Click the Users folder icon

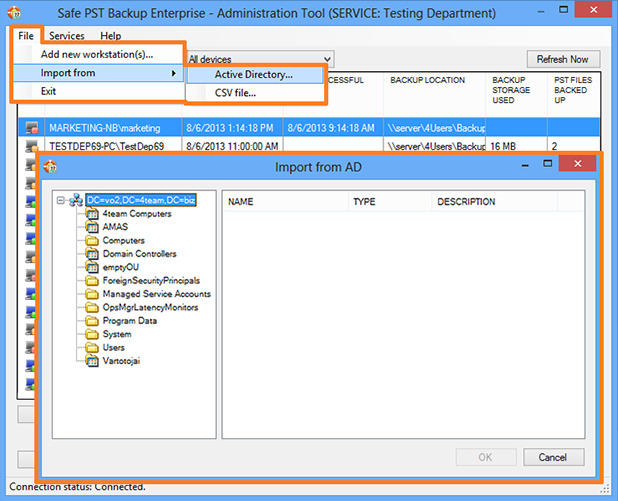click(92, 348)
